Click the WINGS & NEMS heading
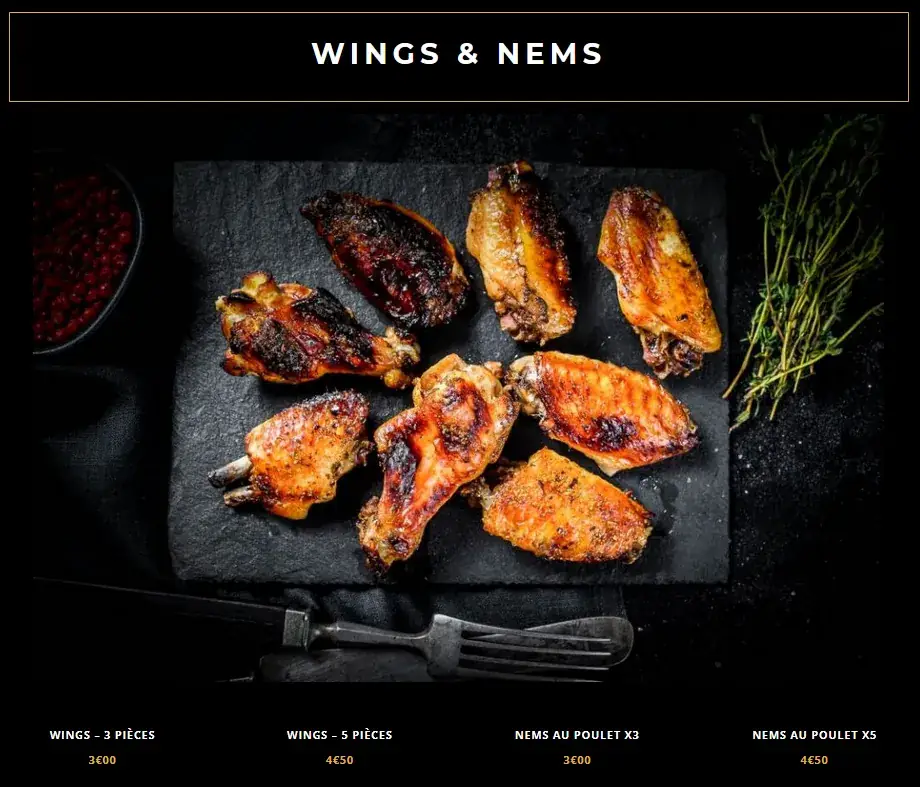920x787 pixels. coord(457,53)
